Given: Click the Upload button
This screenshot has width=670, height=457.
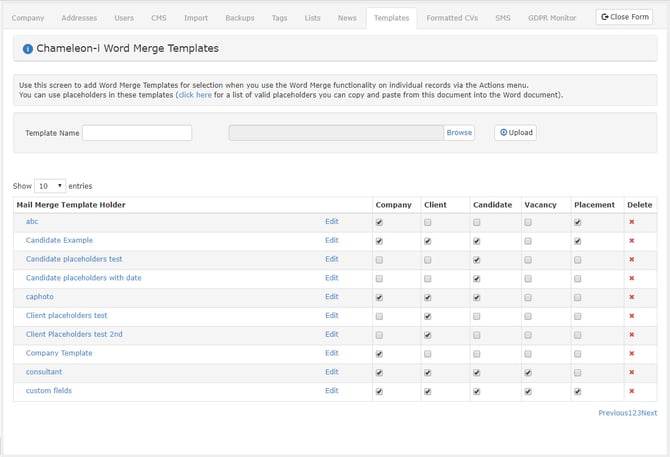Looking at the screenshot, I should pyautogui.click(x=516, y=133).
